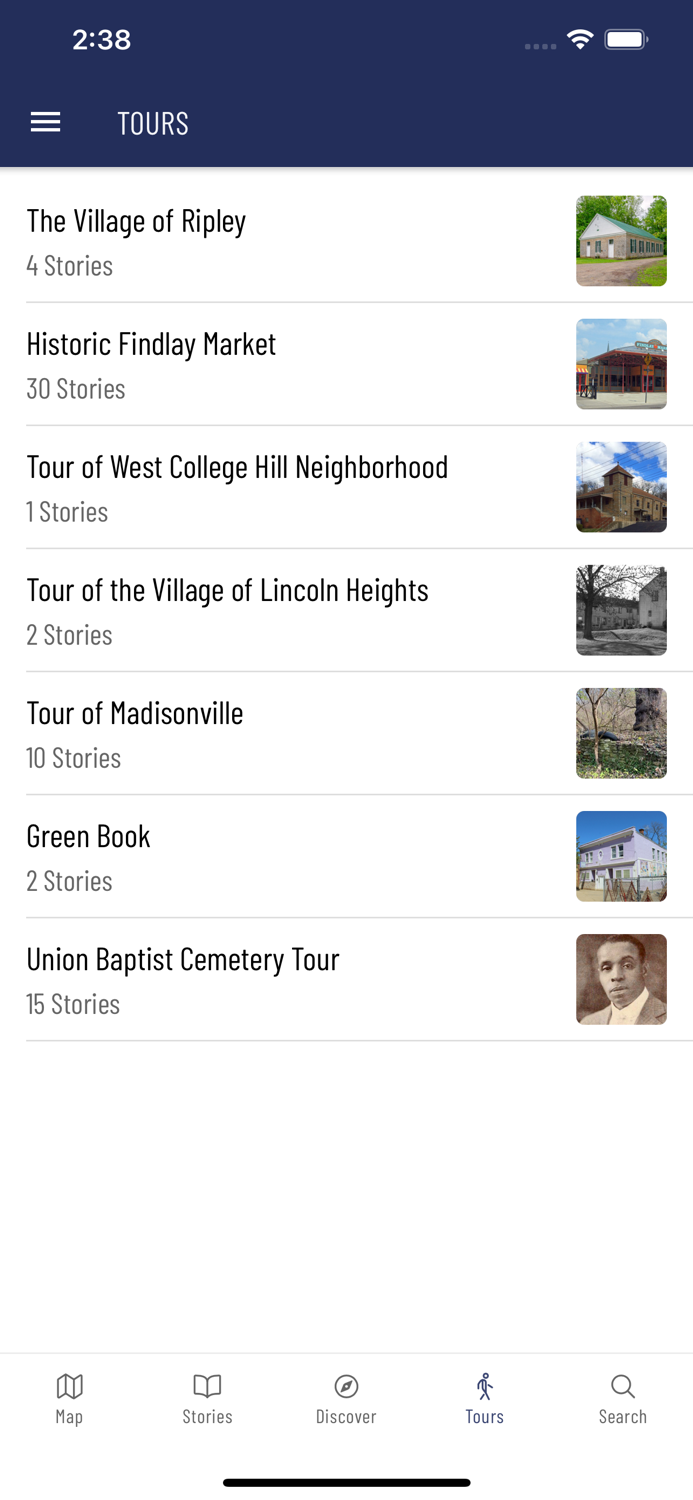Open the Search magnifier icon
Screen dimensions: 693x1500
coord(623,1387)
